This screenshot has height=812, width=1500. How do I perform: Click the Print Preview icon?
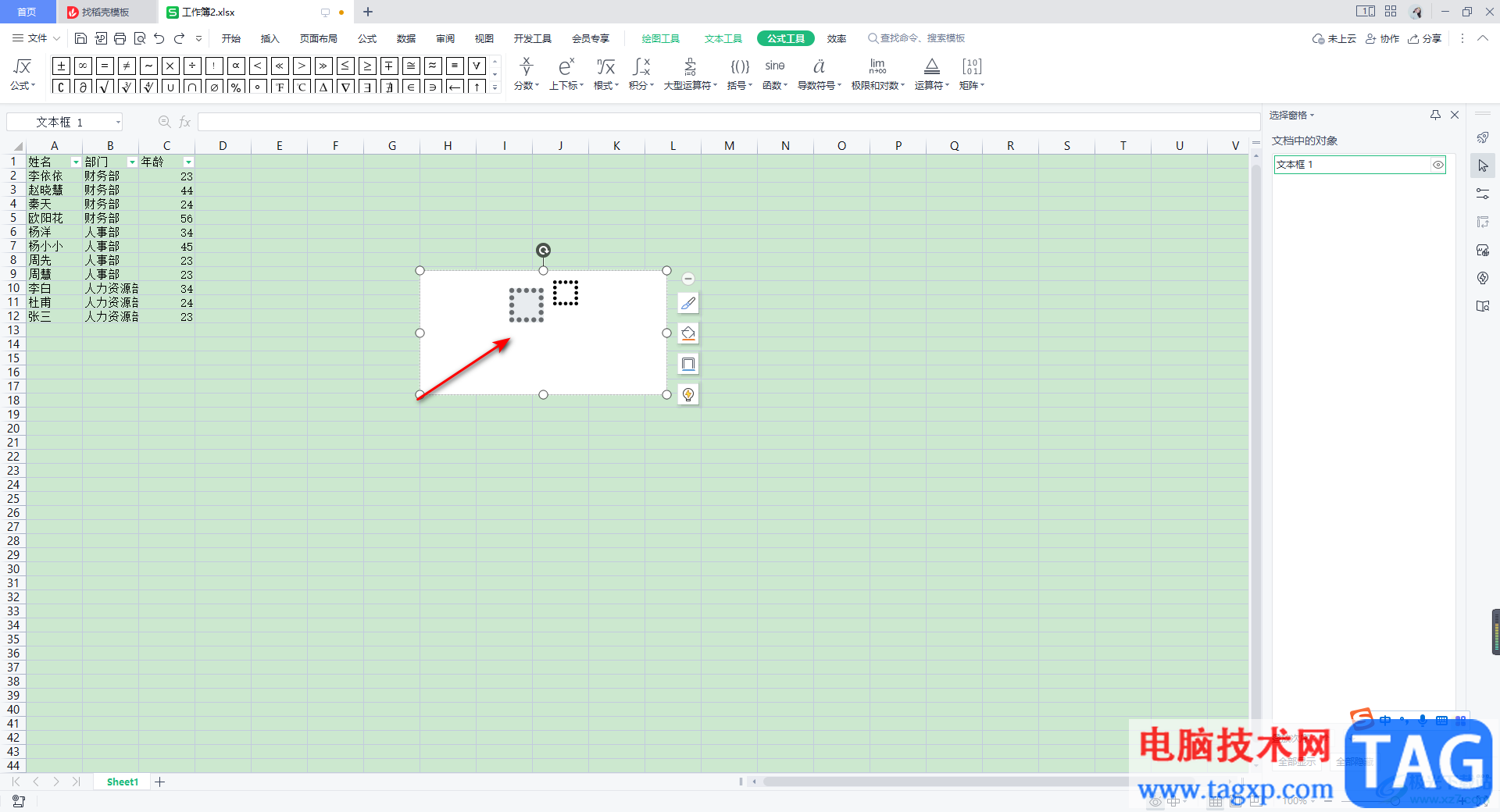tap(140, 38)
